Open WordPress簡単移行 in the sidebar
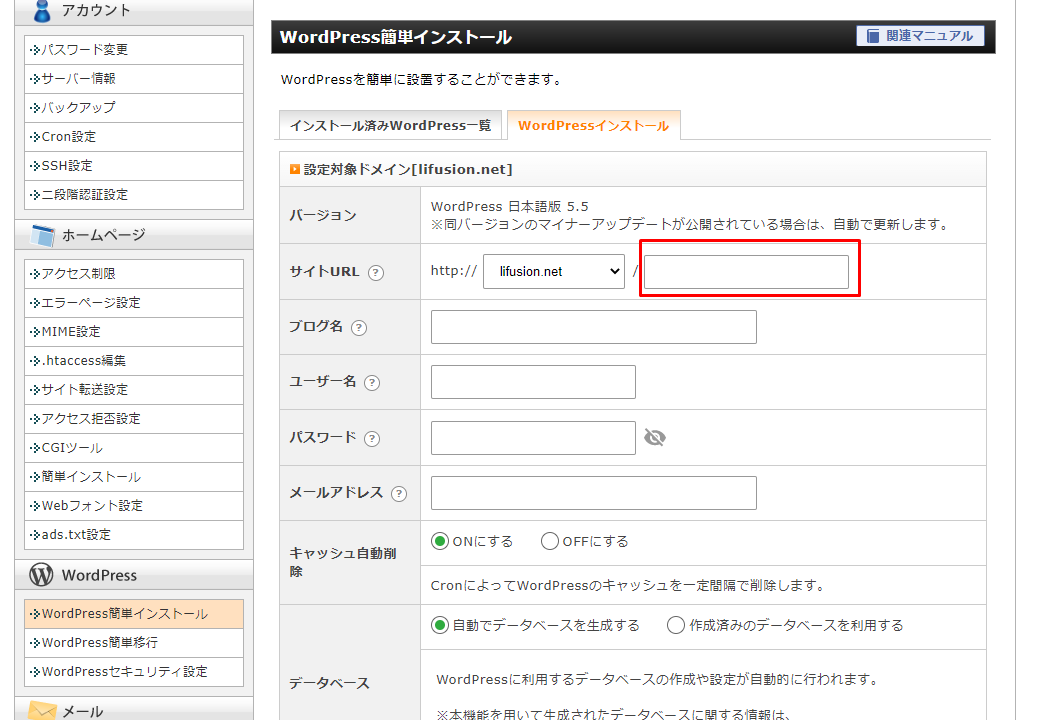This screenshot has width=1042, height=720. 134,643
